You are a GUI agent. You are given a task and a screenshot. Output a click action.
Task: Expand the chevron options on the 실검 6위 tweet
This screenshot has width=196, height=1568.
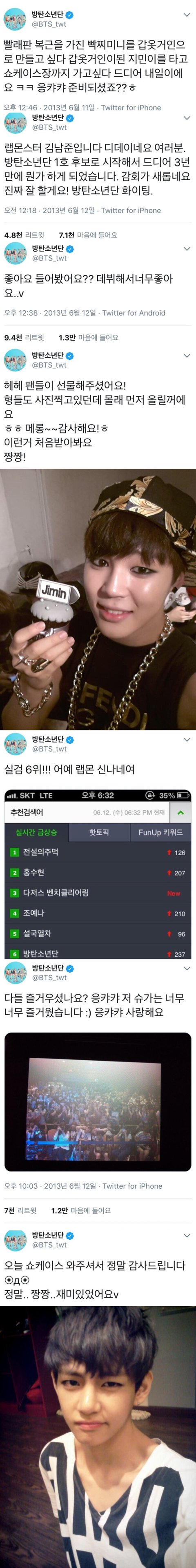pyautogui.click(x=187, y=740)
